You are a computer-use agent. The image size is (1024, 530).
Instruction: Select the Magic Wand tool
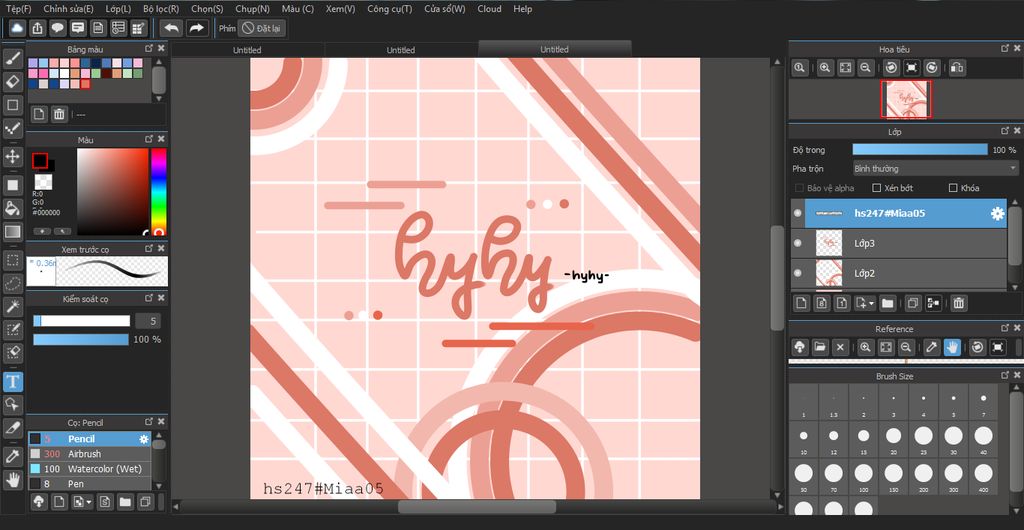(x=13, y=306)
